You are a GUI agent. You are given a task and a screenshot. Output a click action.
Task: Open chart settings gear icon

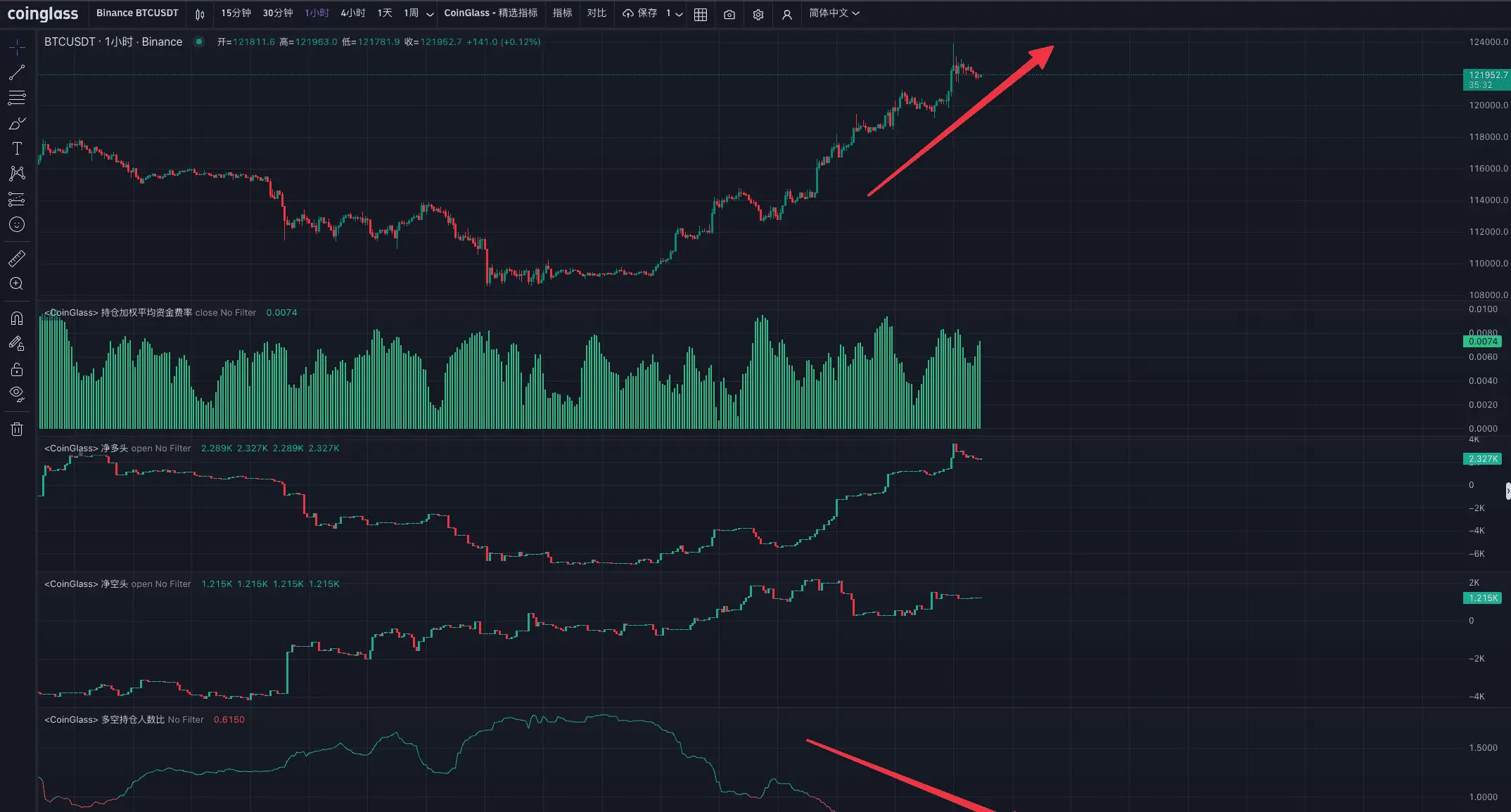tap(758, 14)
